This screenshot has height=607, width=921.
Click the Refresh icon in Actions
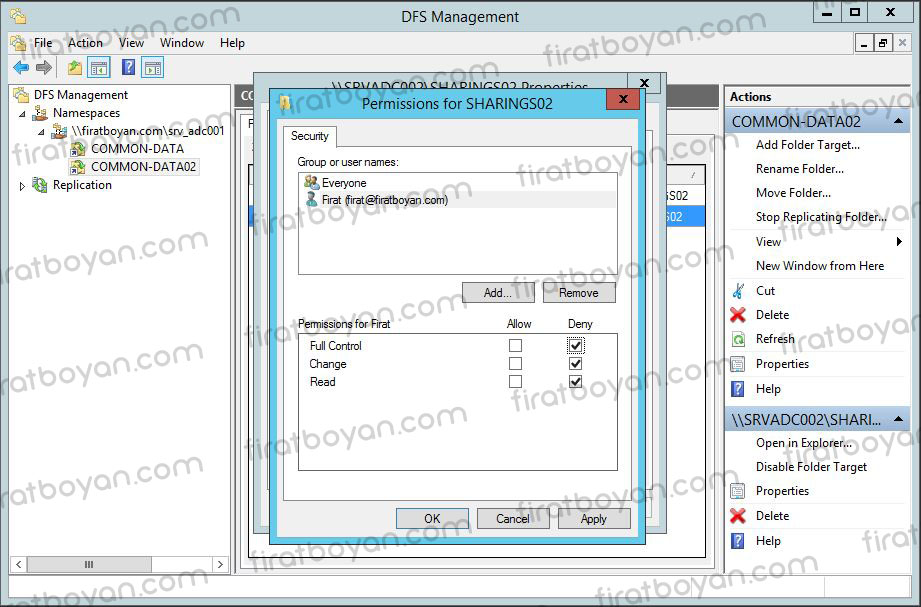pyautogui.click(x=738, y=339)
